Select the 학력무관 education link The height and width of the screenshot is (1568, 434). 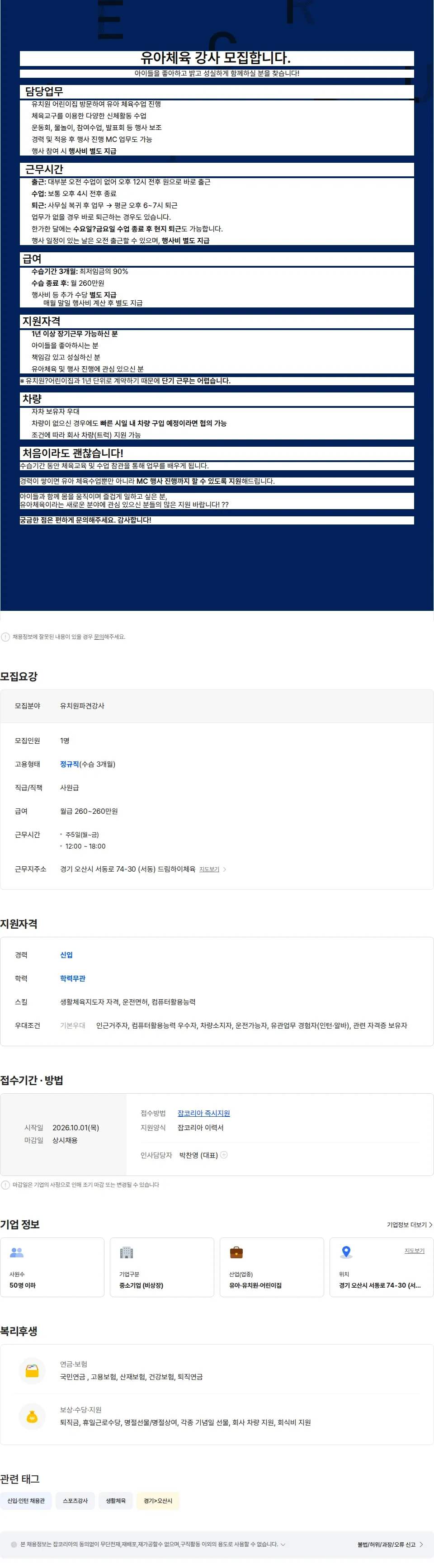point(72,979)
